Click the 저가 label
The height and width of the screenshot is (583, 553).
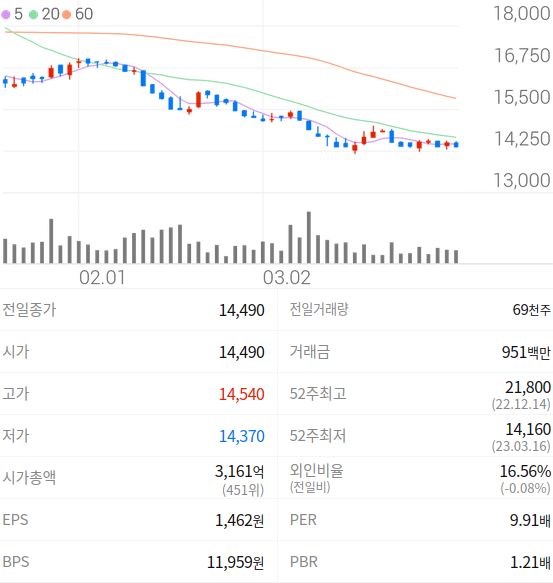pyautogui.click(x=16, y=436)
